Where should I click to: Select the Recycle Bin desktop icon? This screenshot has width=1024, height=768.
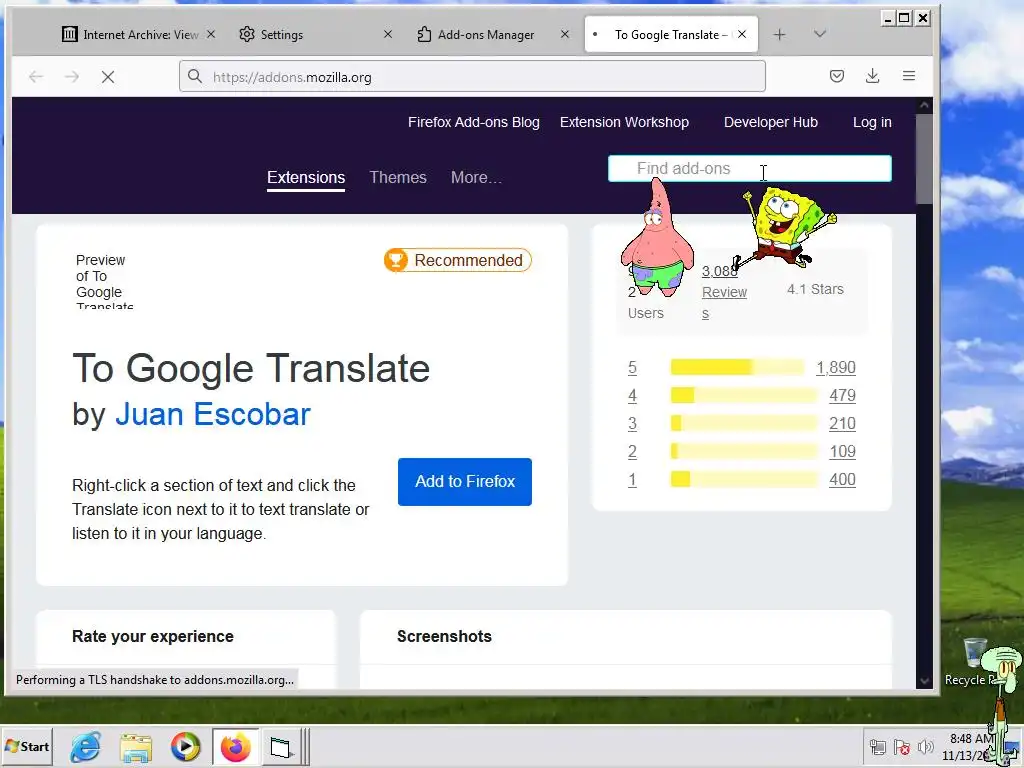(974, 661)
